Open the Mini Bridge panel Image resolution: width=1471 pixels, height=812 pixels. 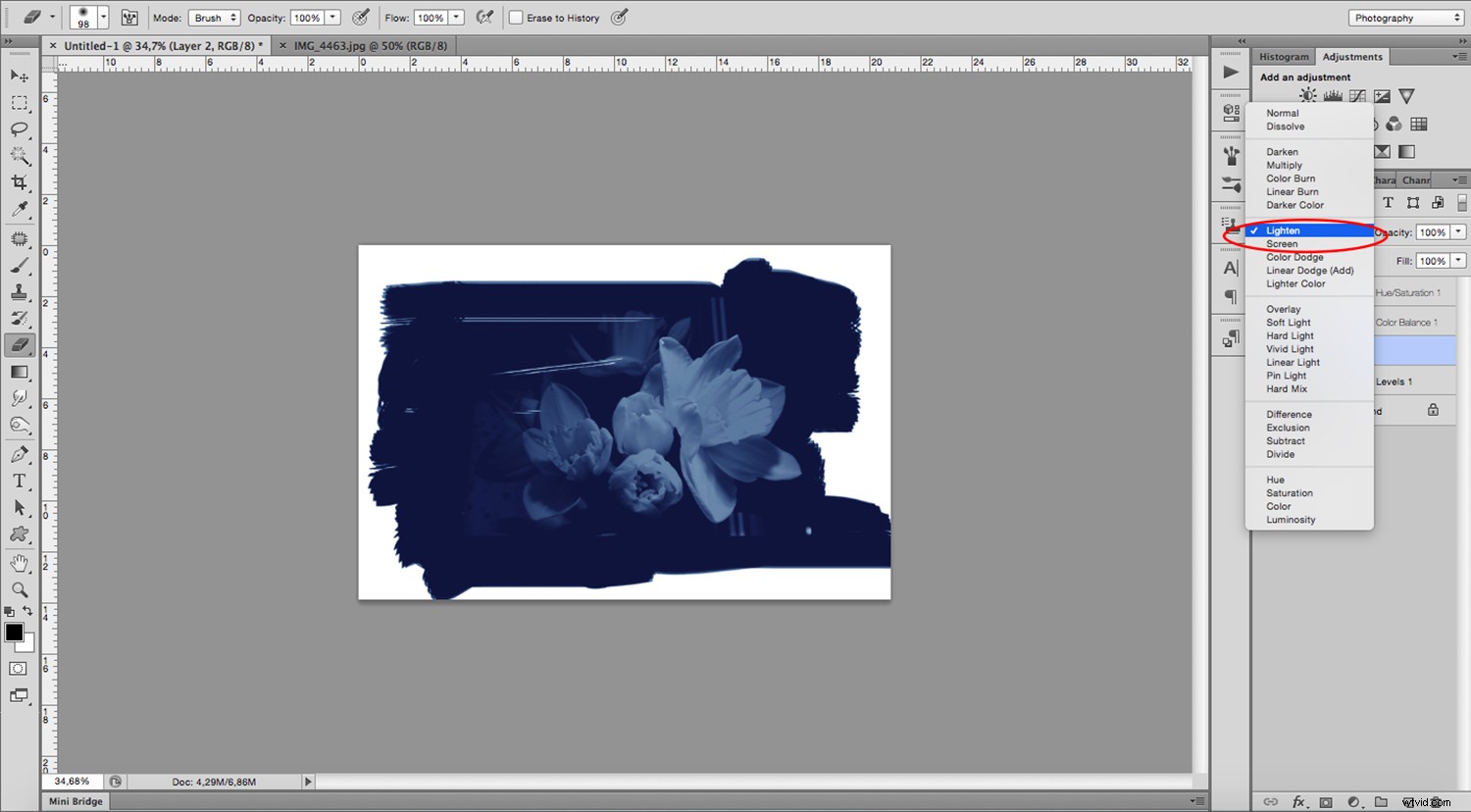pos(74,801)
